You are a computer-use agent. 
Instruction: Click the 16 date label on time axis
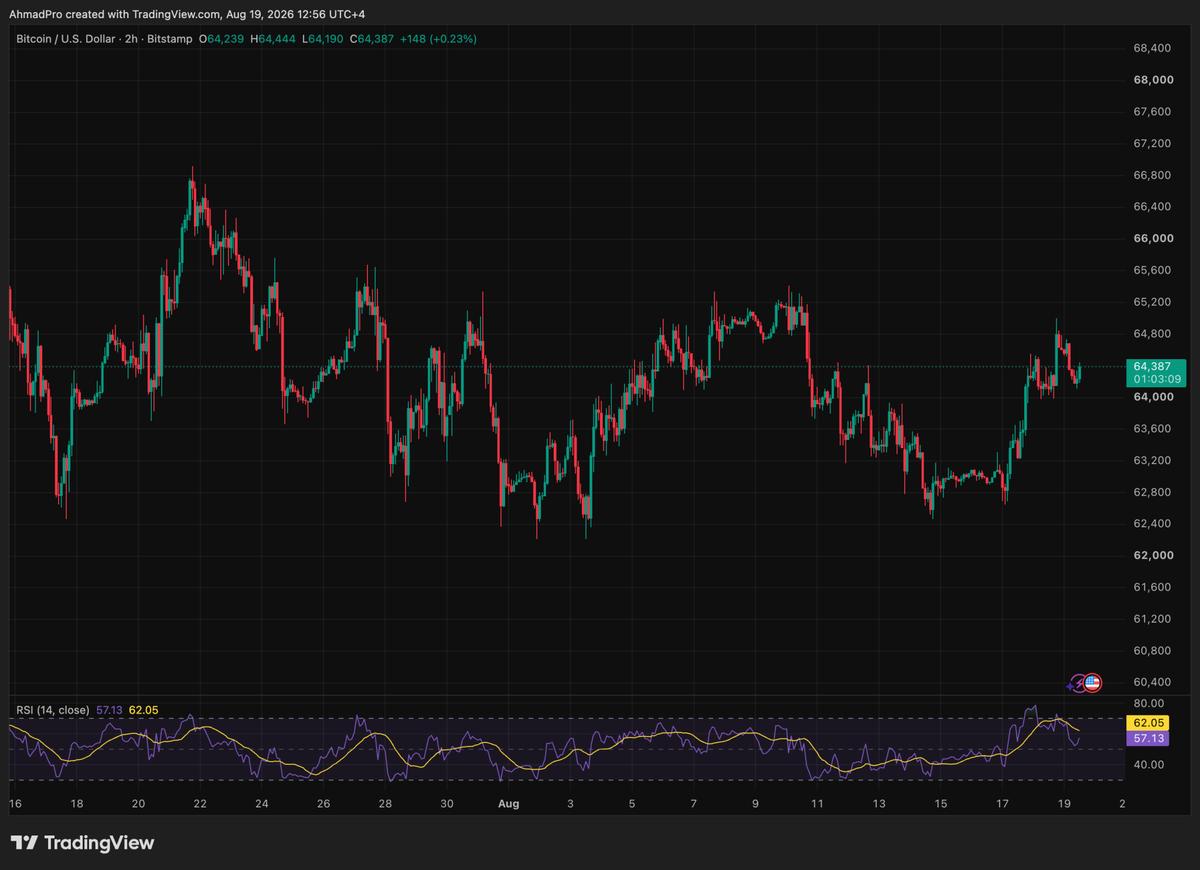[15, 803]
